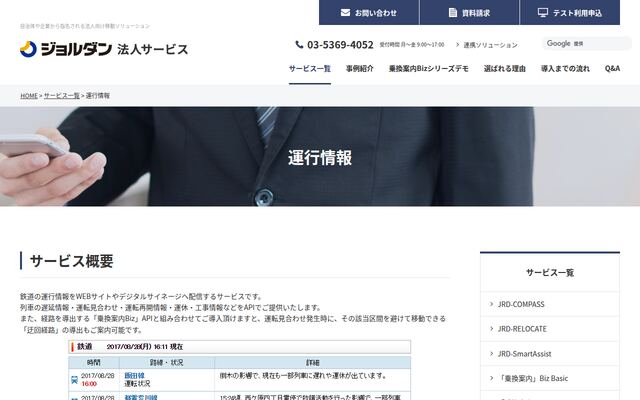Open the Q&A menu item
Viewport: 640px width, 400px height.
coord(612,69)
